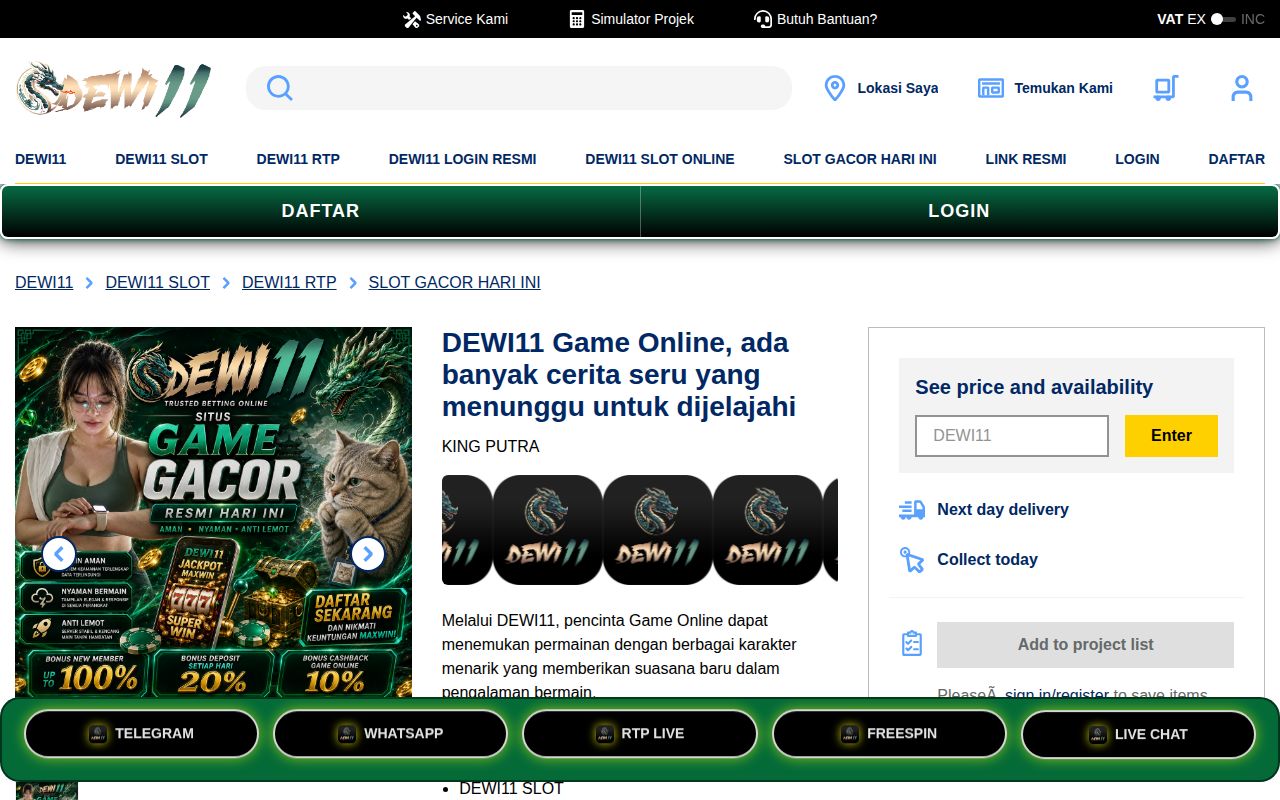Open DEWI11 LOGIN RESMI menu item
Viewport: 1280px width, 800px height.
pos(463,159)
